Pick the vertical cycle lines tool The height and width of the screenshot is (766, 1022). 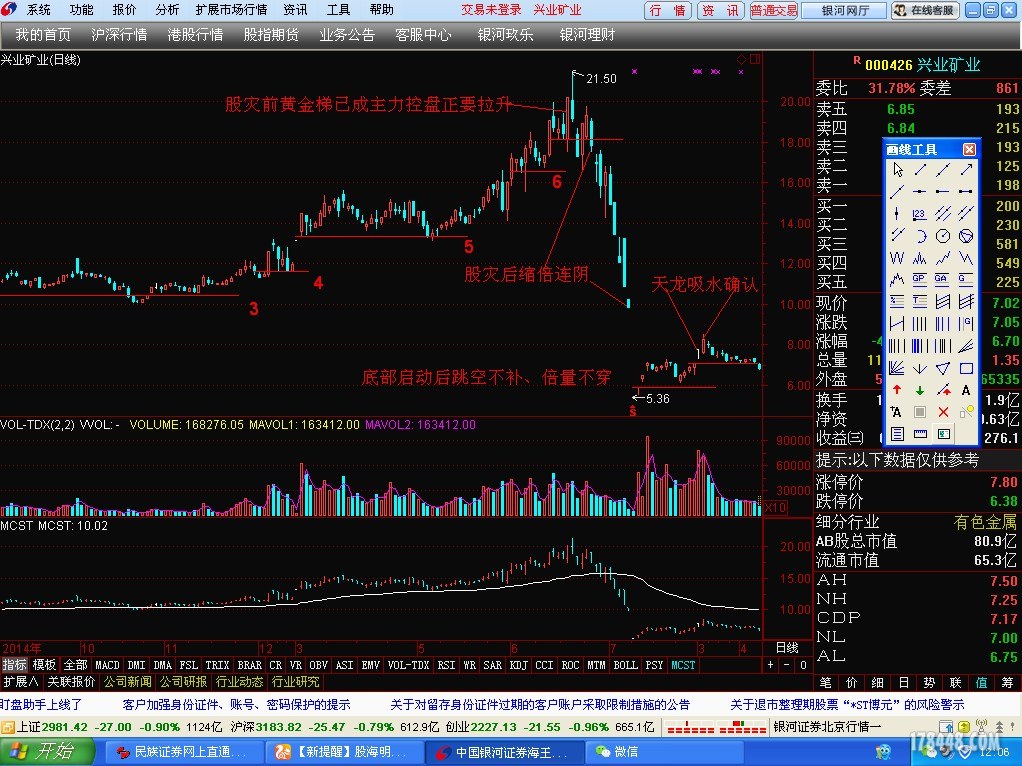920,324
